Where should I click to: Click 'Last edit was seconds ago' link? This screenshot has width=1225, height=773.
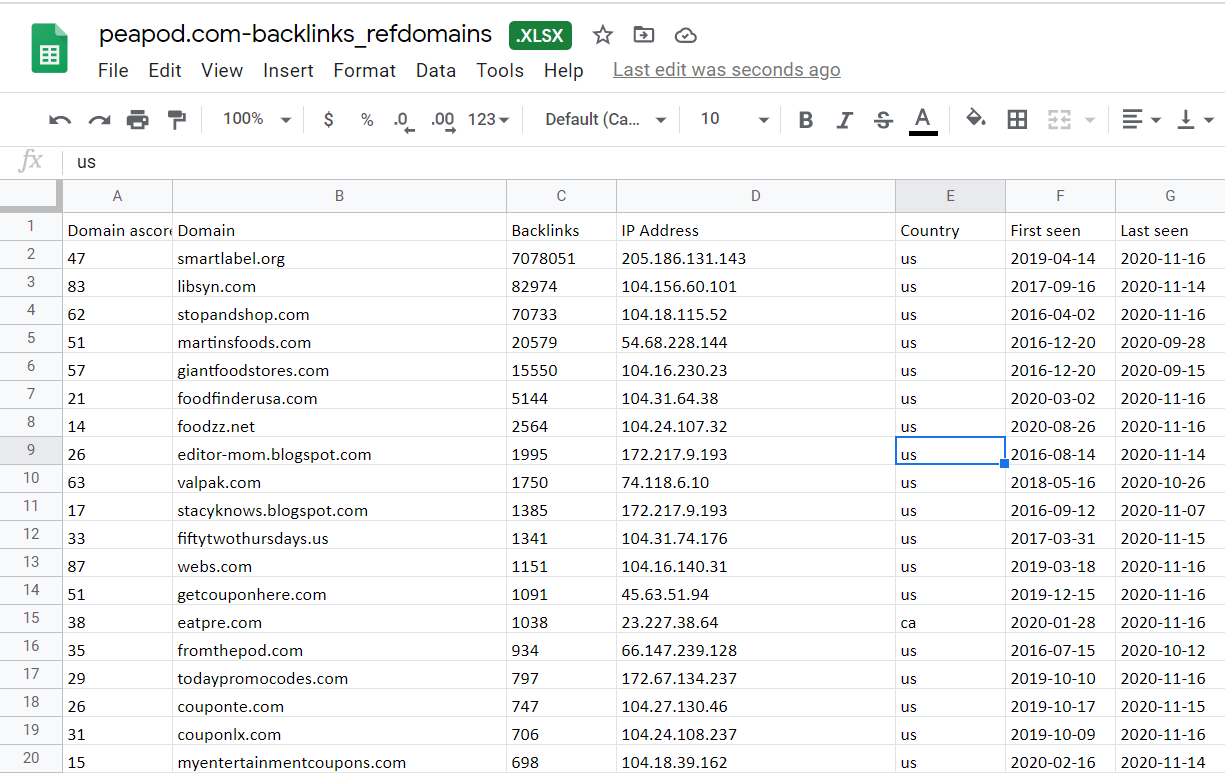click(x=727, y=70)
